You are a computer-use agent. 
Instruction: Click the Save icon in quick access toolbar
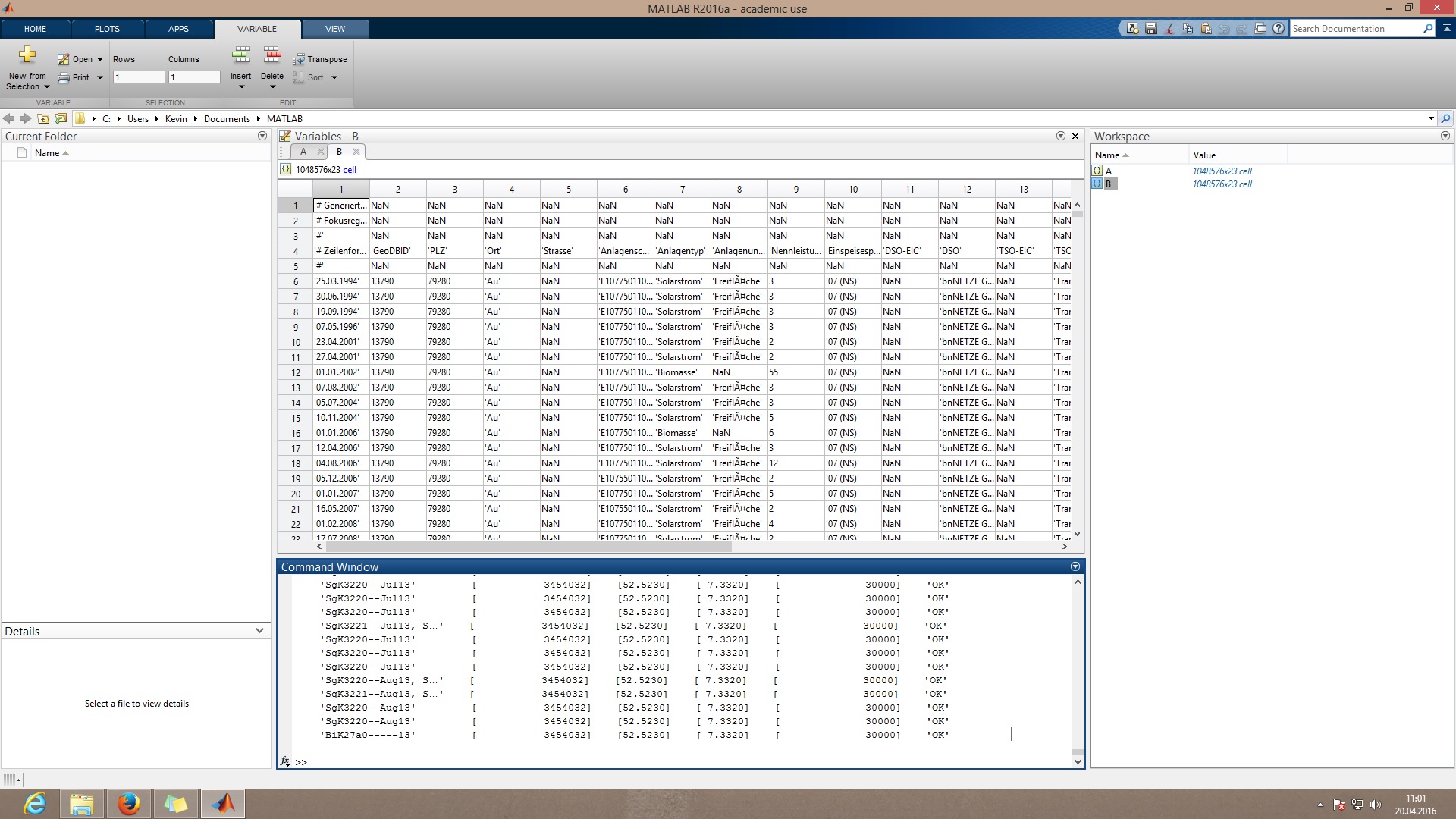tap(1151, 29)
